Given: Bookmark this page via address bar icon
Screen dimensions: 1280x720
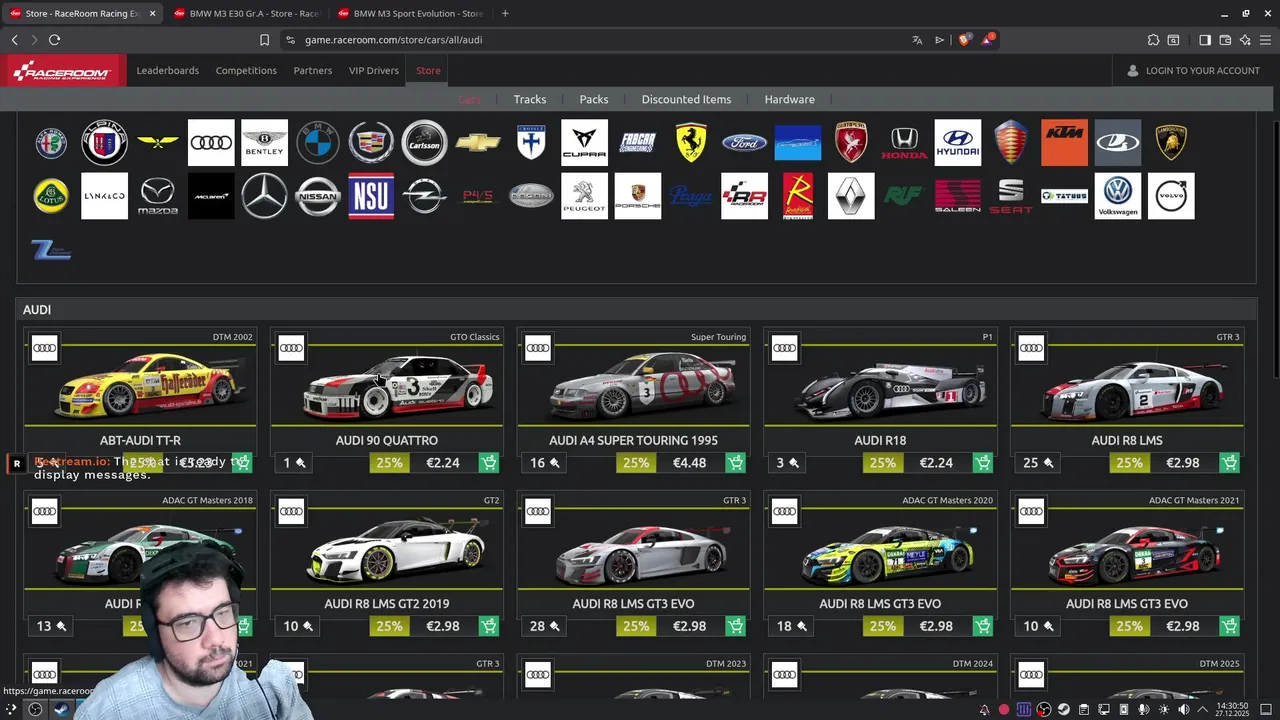Looking at the screenshot, I should pos(264,40).
